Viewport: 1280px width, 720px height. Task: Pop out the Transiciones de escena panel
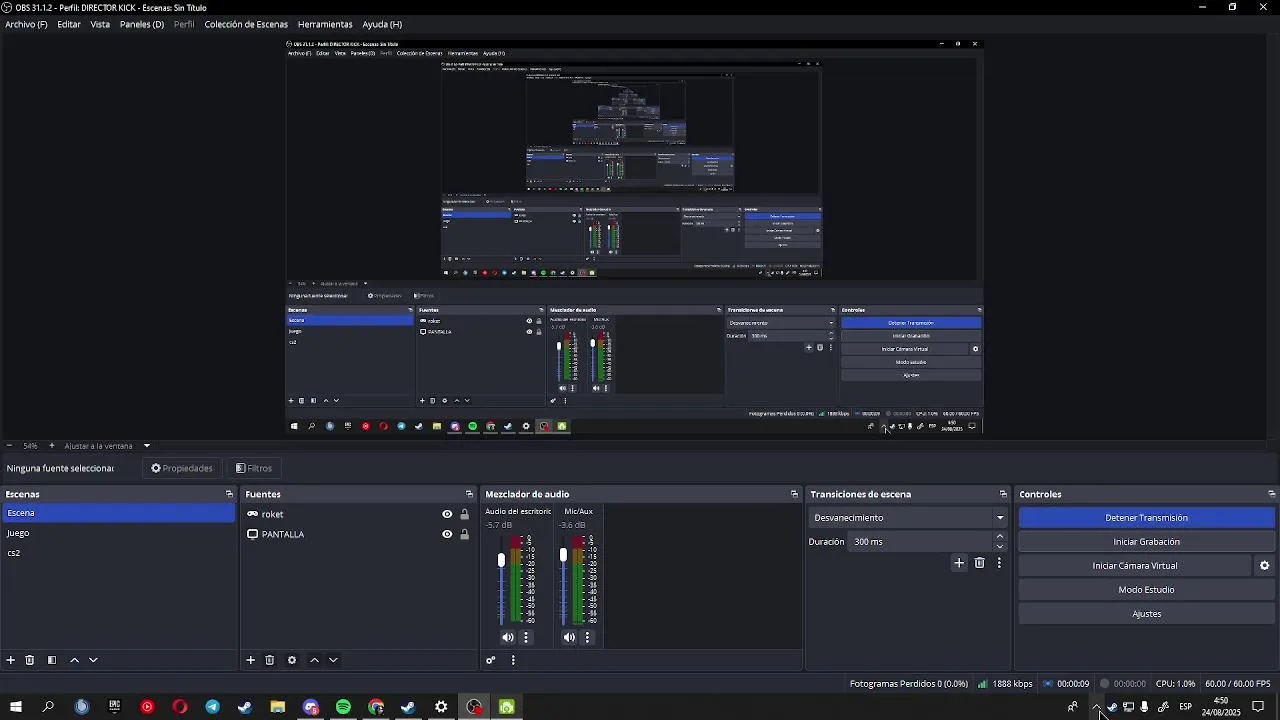pos(1003,494)
